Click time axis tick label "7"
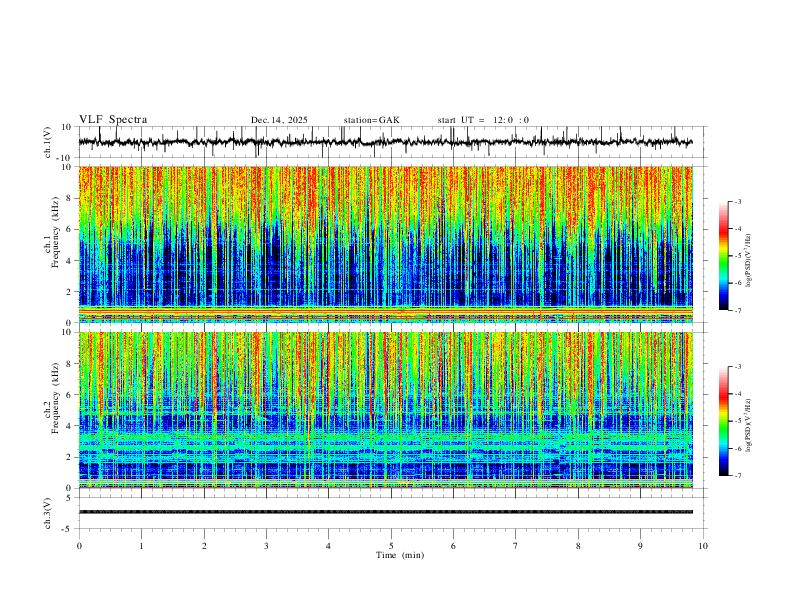 (x=516, y=546)
